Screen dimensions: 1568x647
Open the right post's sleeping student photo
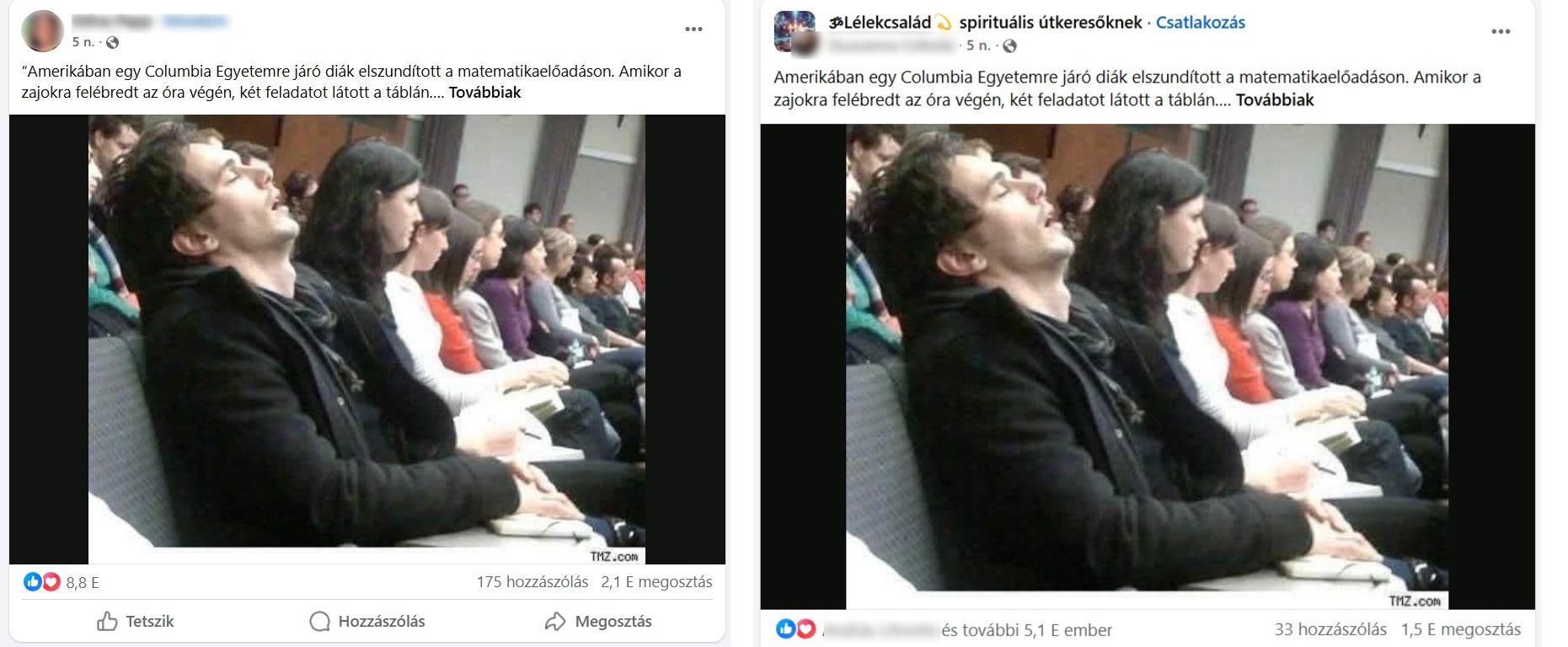[x=1147, y=366]
